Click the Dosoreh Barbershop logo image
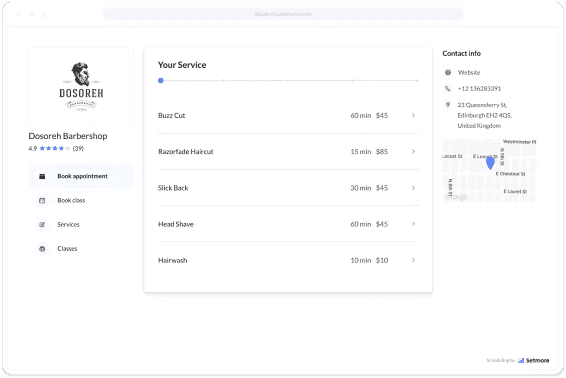The height and width of the screenshot is (378, 566). (x=81, y=87)
